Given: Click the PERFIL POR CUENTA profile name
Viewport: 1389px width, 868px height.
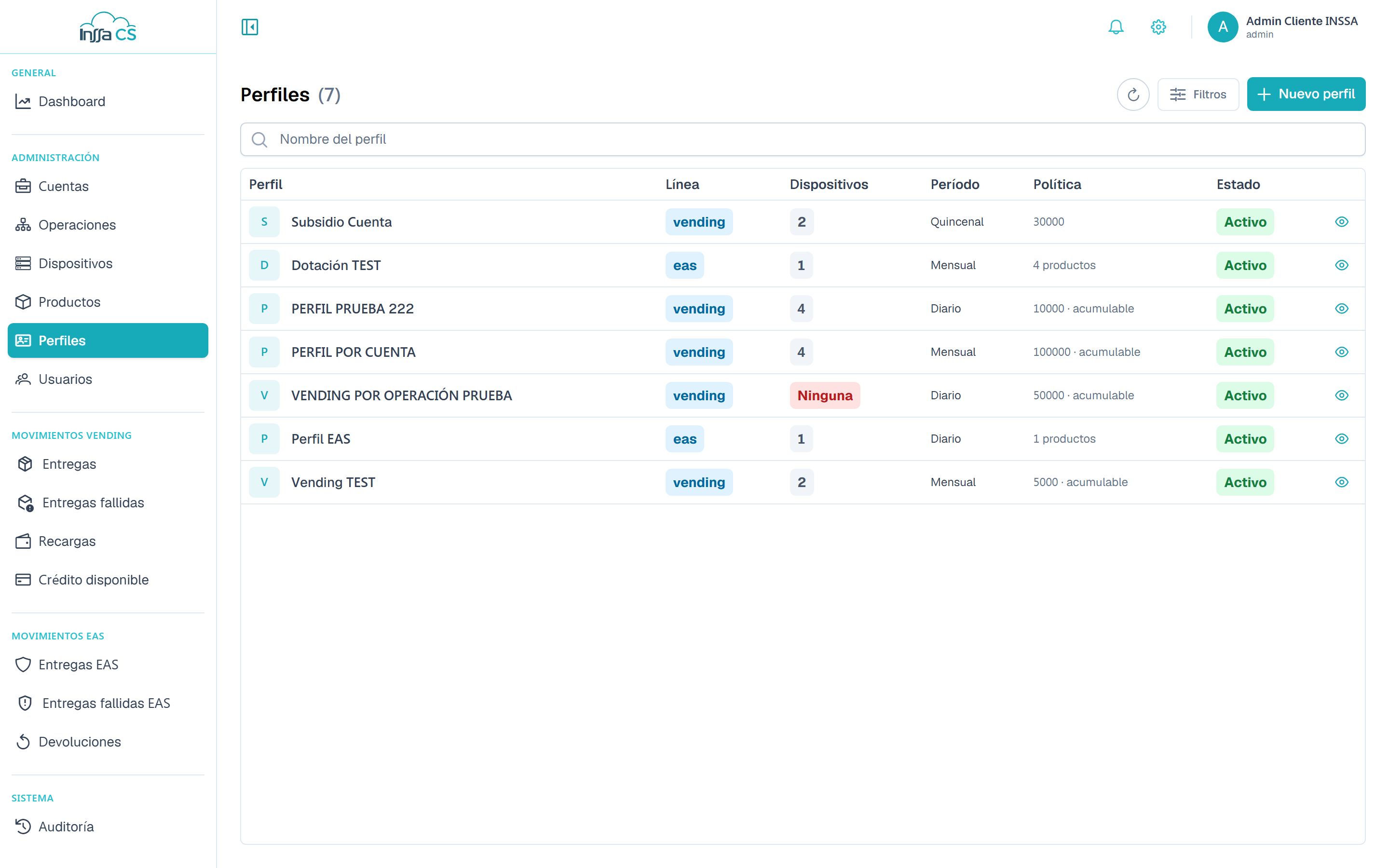Looking at the screenshot, I should [353, 352].
